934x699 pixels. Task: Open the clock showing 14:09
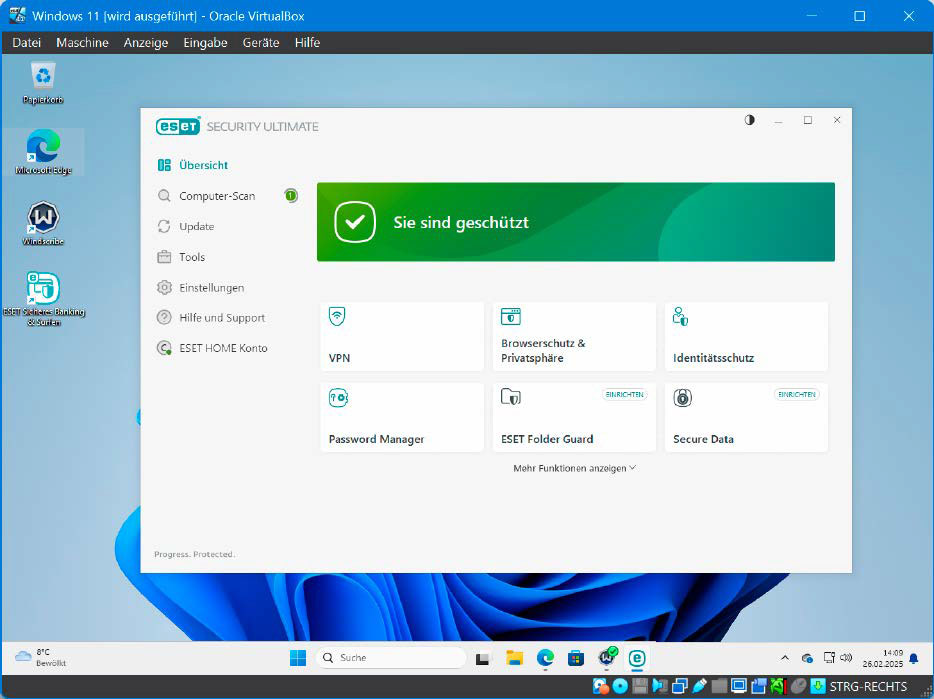[883, 658]
